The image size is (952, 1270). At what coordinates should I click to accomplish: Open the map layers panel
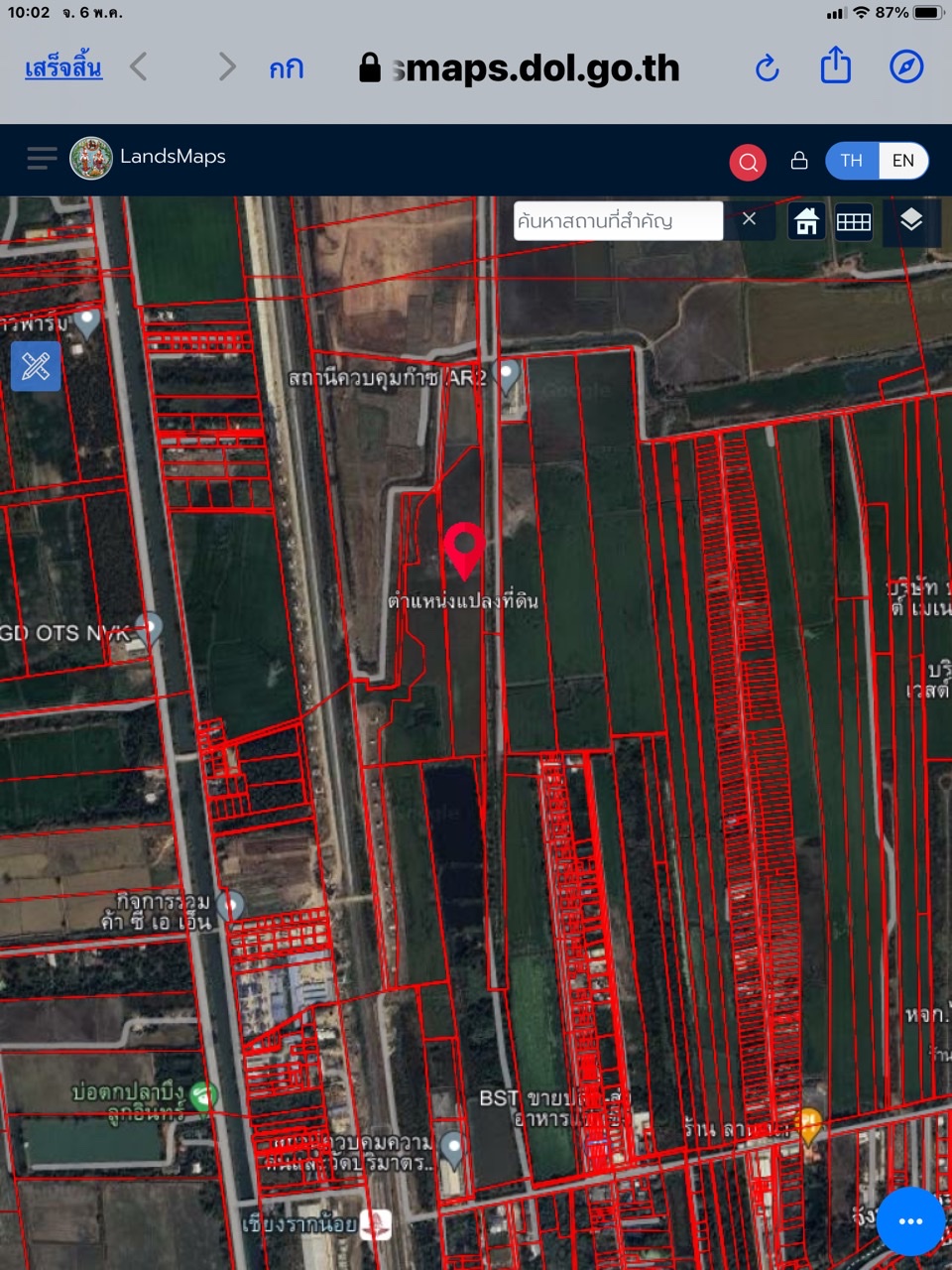coord(910,220)
